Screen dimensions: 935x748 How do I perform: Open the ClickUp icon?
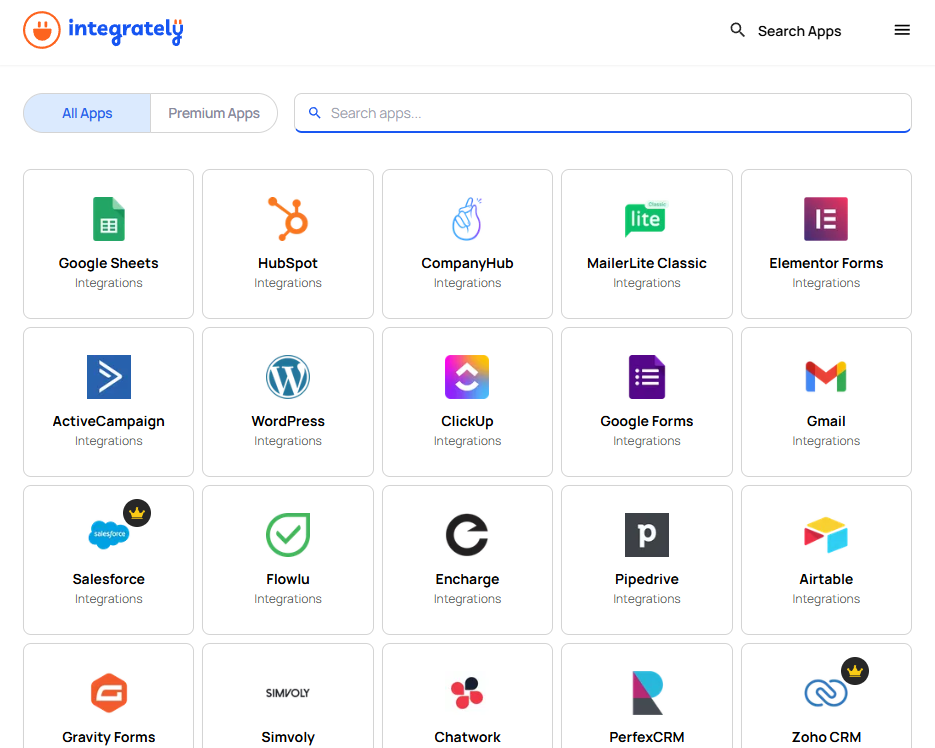pyautogui.click(x=467, y=377)
